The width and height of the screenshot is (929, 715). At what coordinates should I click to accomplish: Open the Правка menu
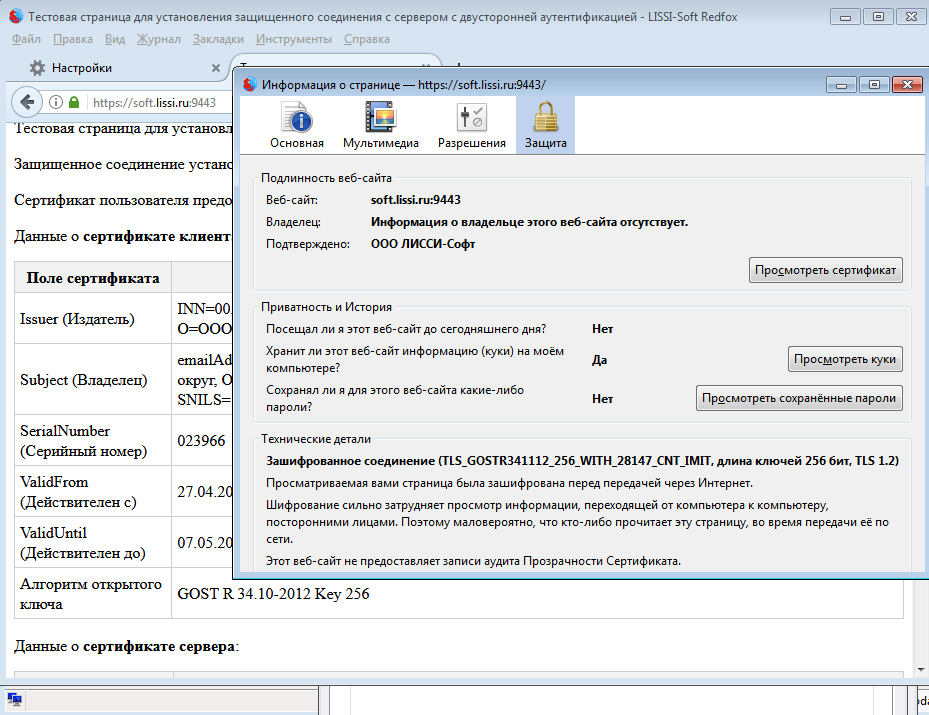[x=73, y=39]
